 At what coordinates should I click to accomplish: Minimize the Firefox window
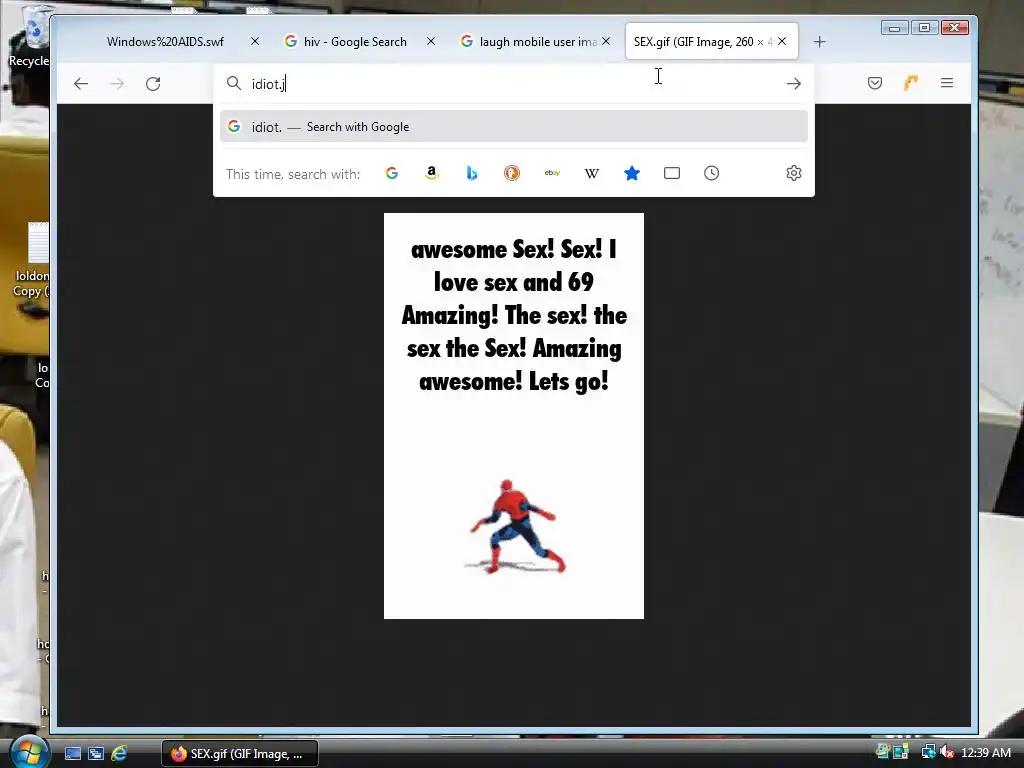pyautogui.click(x=895, y=27)
